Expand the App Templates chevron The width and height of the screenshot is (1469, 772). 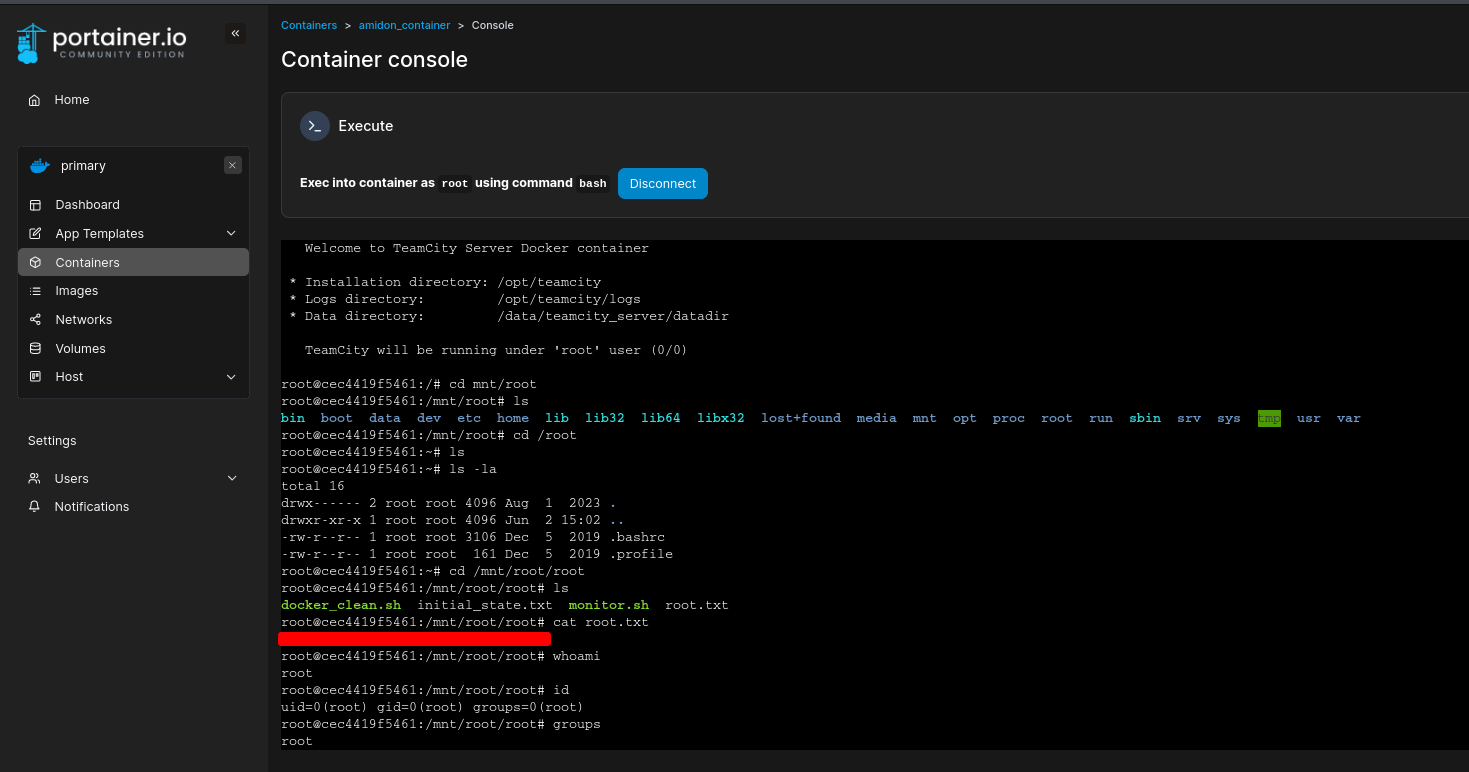[232, 234]
